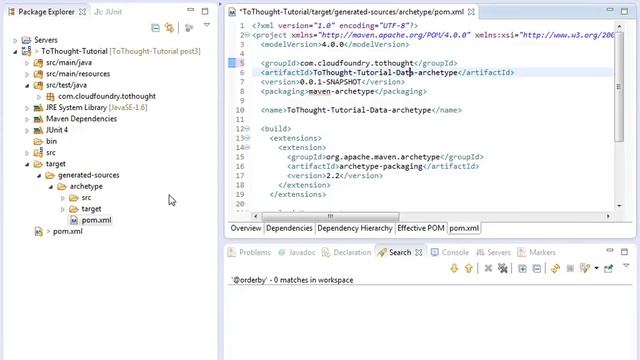Collapse all search results

(537, 268)
